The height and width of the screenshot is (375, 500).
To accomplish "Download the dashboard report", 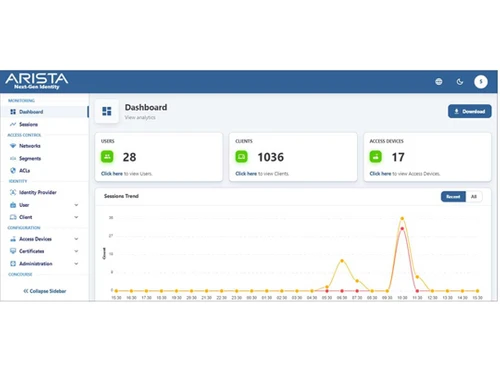I will point(469,111).
